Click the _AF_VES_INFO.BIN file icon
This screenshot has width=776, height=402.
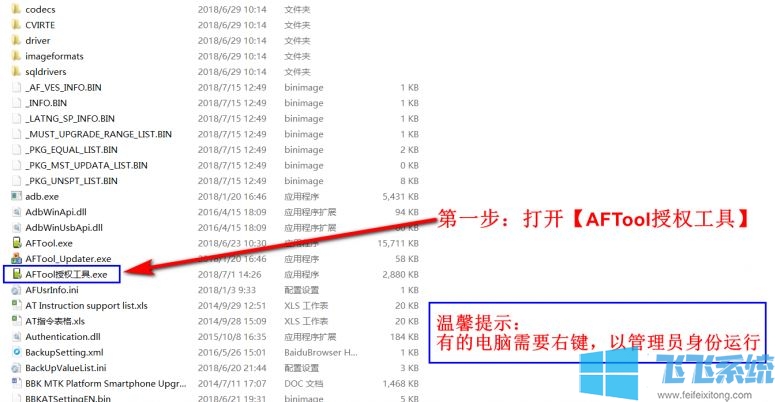point(16,87)
